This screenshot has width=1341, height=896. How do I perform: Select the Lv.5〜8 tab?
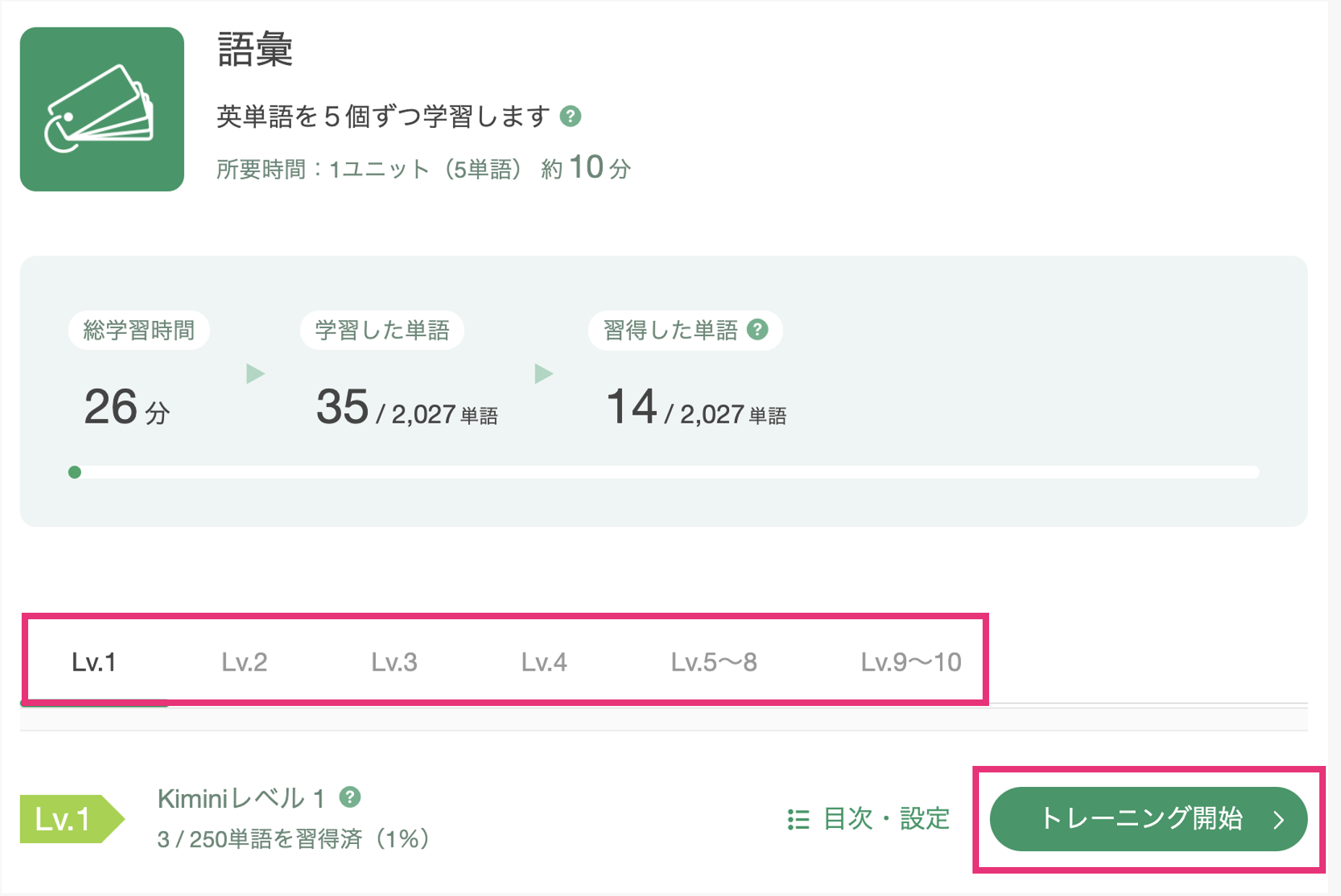[714, 662]
